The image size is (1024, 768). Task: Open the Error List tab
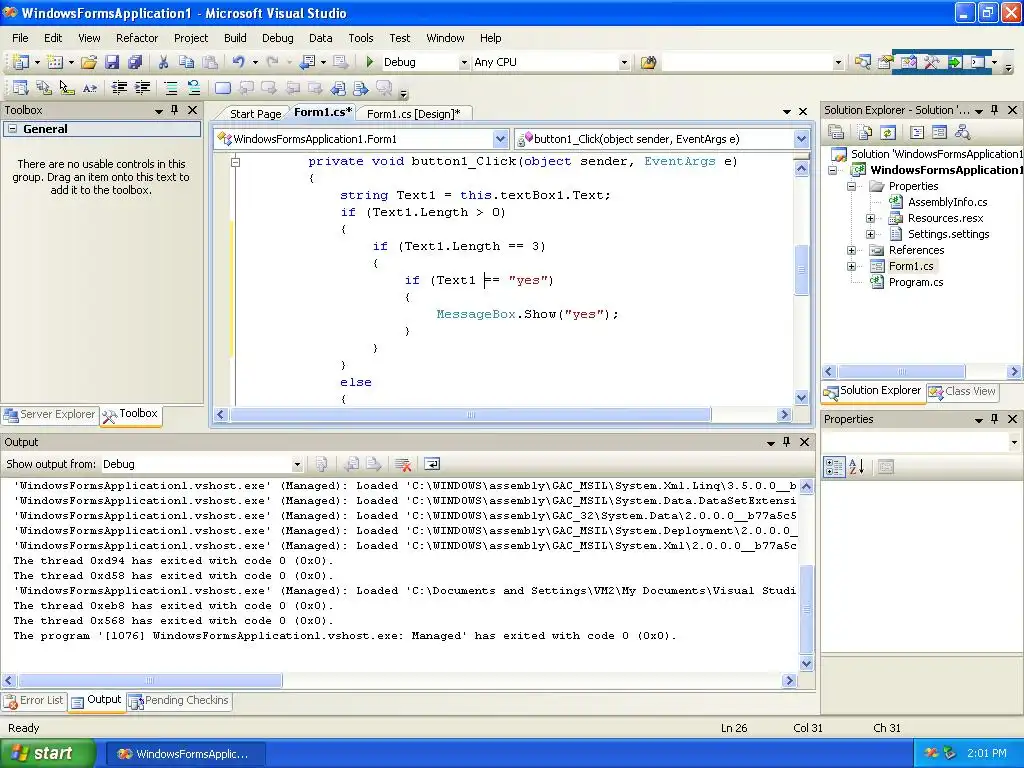pos(34,701)
